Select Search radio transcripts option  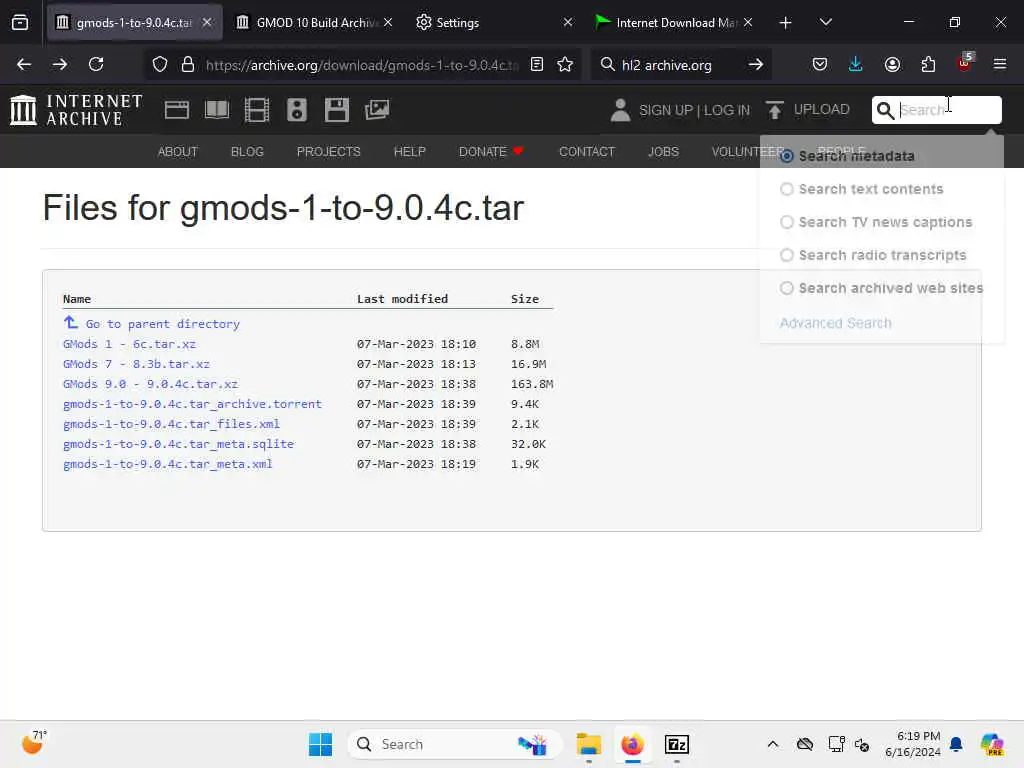(x=787, y=255)
